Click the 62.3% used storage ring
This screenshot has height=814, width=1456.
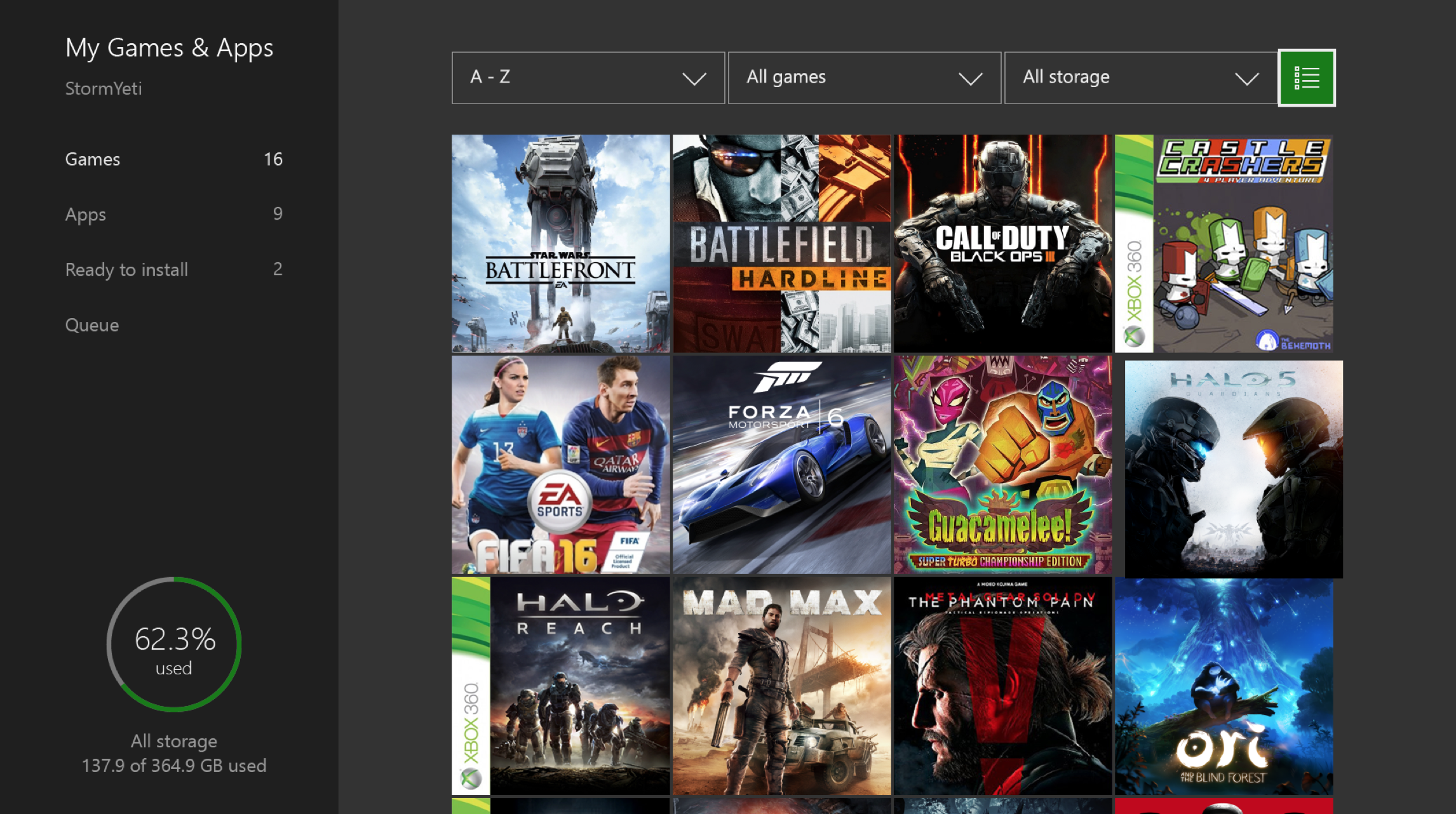173,644
